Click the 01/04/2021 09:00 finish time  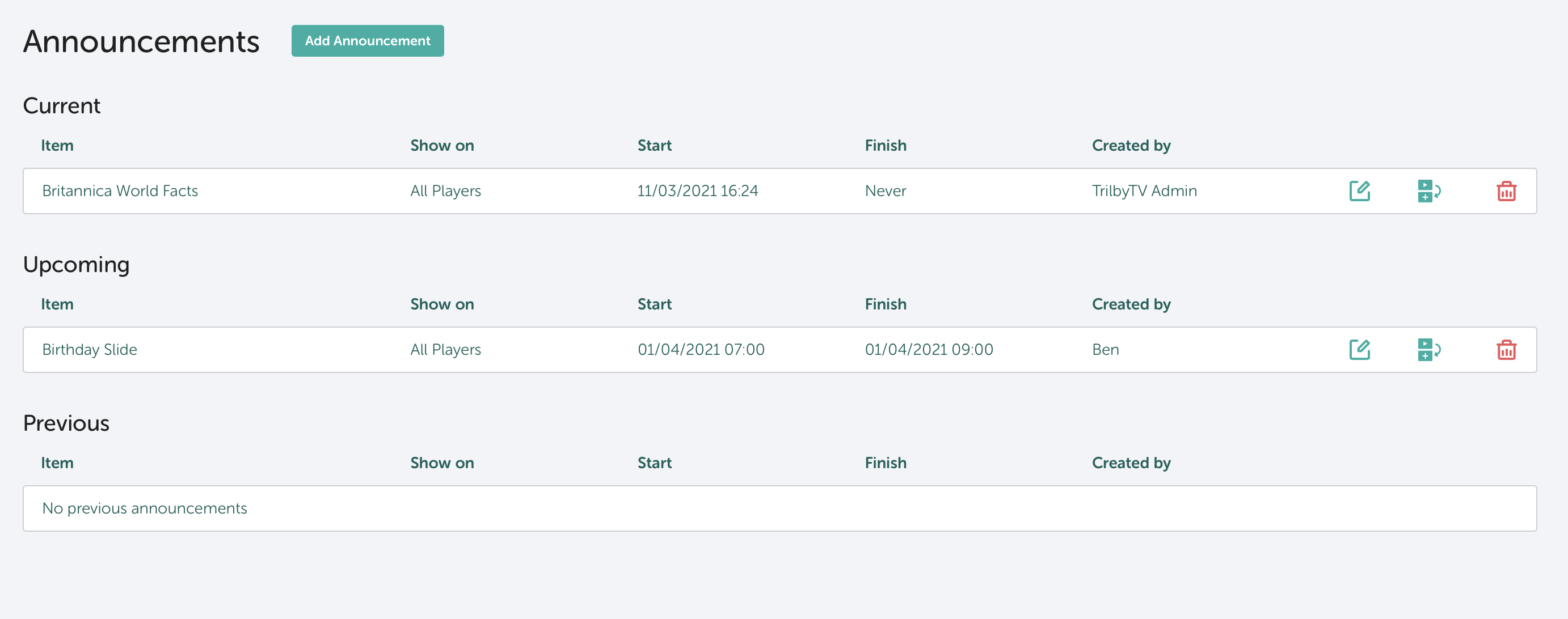click(928, 350)
